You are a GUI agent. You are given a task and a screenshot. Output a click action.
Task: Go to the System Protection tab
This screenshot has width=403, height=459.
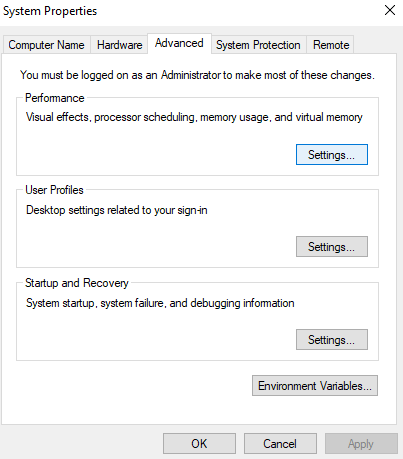pos(258,45)
